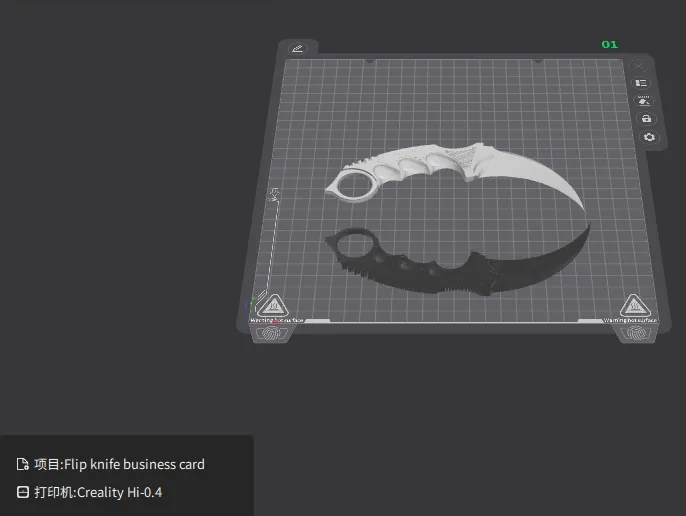The image size is (686, 516).
Task: Click the project name Flip knife business card
Action: tap(134, 464)
